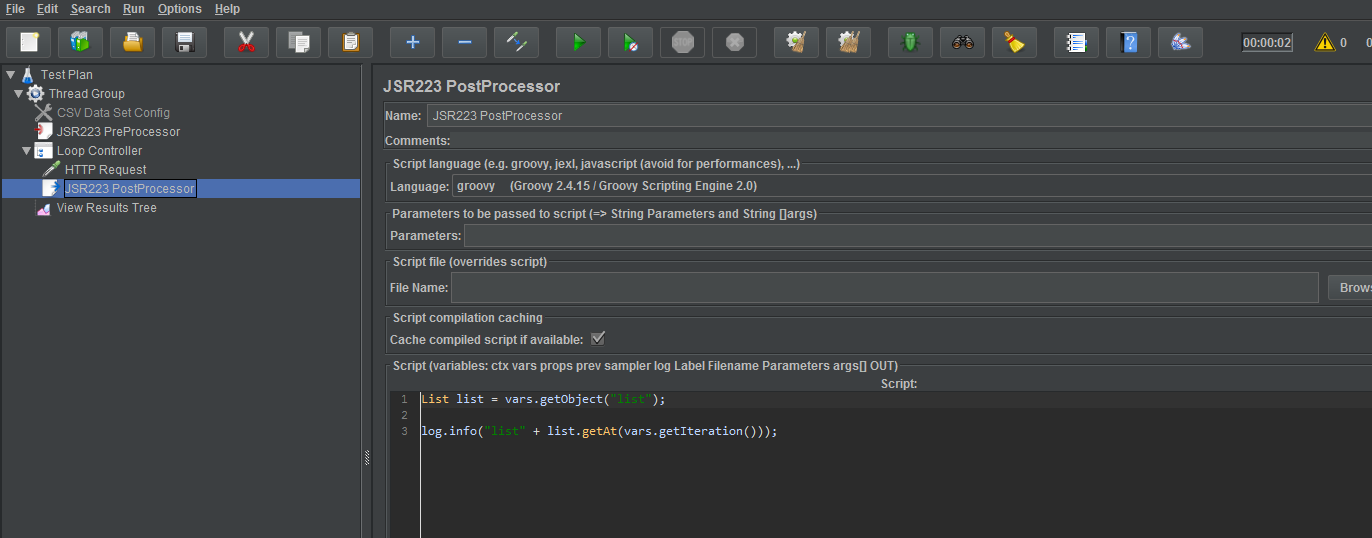This screenshot has width=1372, height=538.
Task: Click the File Name input field
Action: coord(884,287)
